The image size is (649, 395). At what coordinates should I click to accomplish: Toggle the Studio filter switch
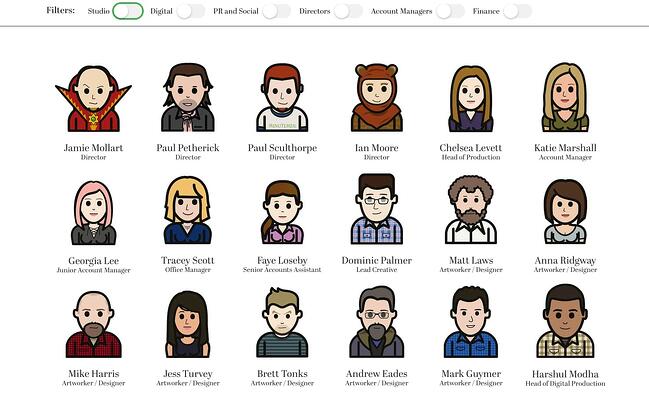[128, 11]
